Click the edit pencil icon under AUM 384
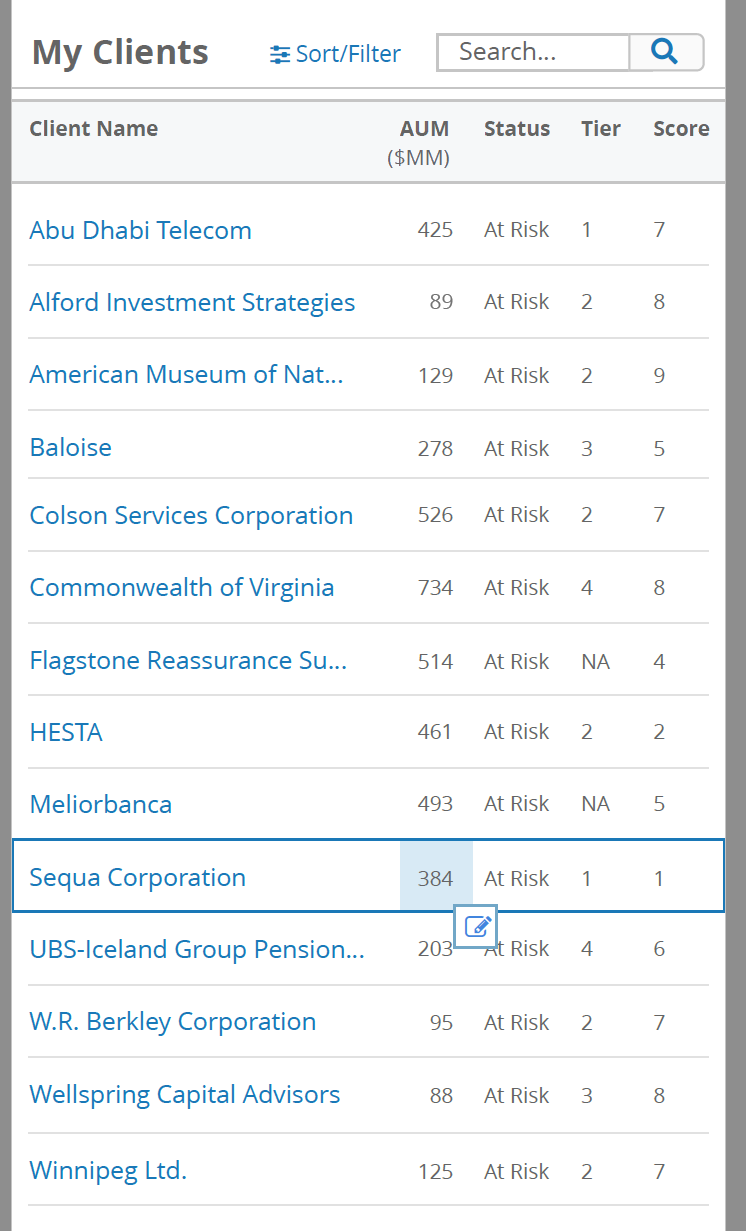 pos(477,927)
